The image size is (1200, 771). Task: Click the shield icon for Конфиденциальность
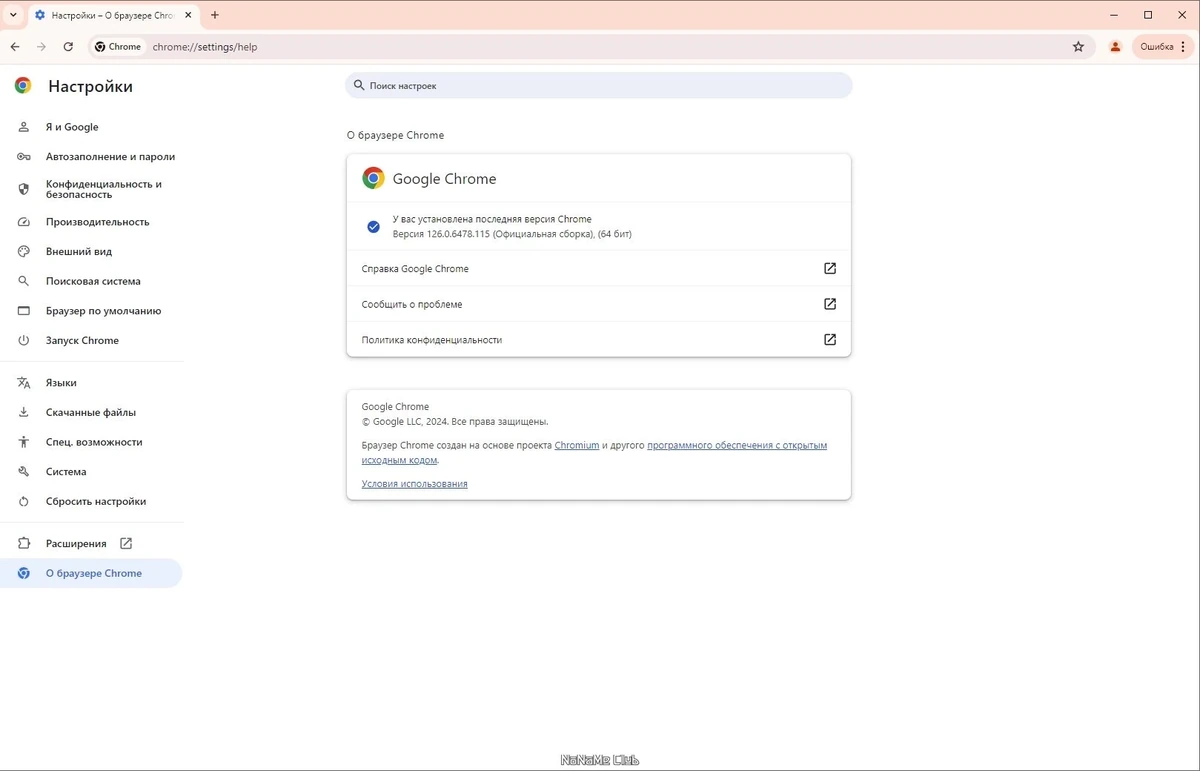coord(24,189)
